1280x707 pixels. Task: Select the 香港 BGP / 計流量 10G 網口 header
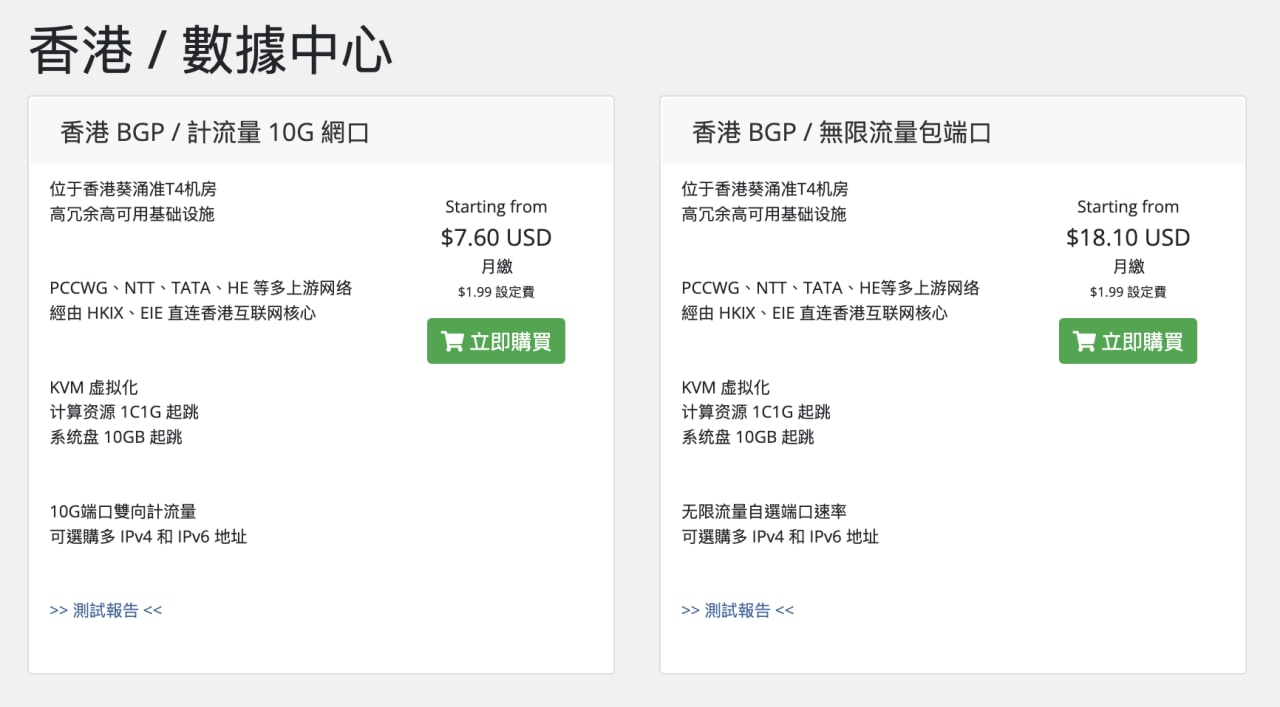(x=215, y=132)
